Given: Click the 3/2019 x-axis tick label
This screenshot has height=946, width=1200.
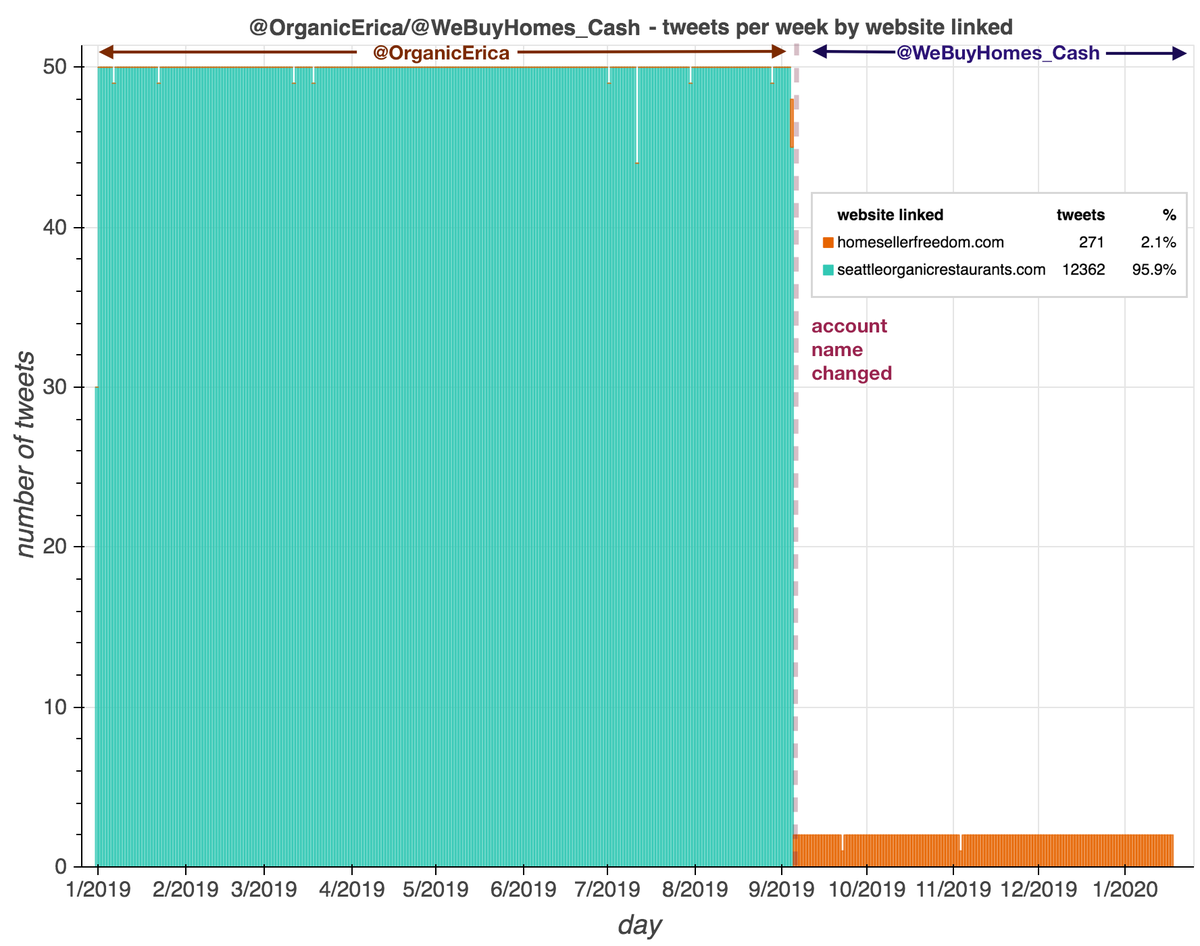Looking at the screenshot, I should coord(264,887).
